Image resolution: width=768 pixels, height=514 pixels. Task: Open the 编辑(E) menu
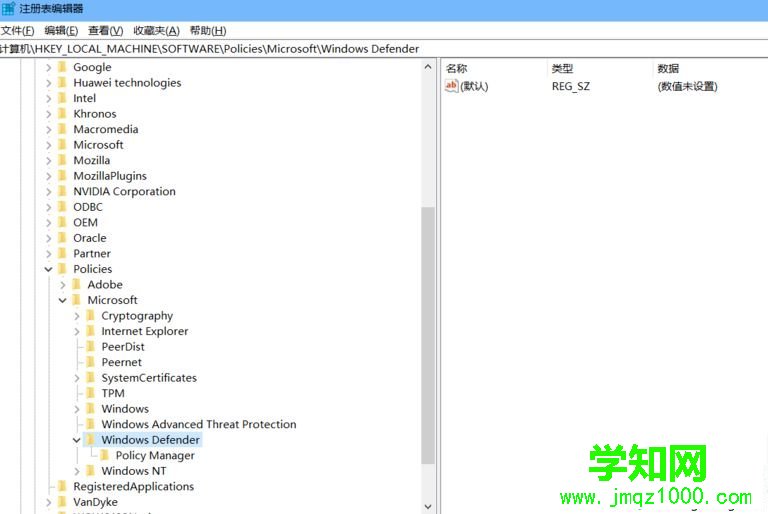(61, 30)
